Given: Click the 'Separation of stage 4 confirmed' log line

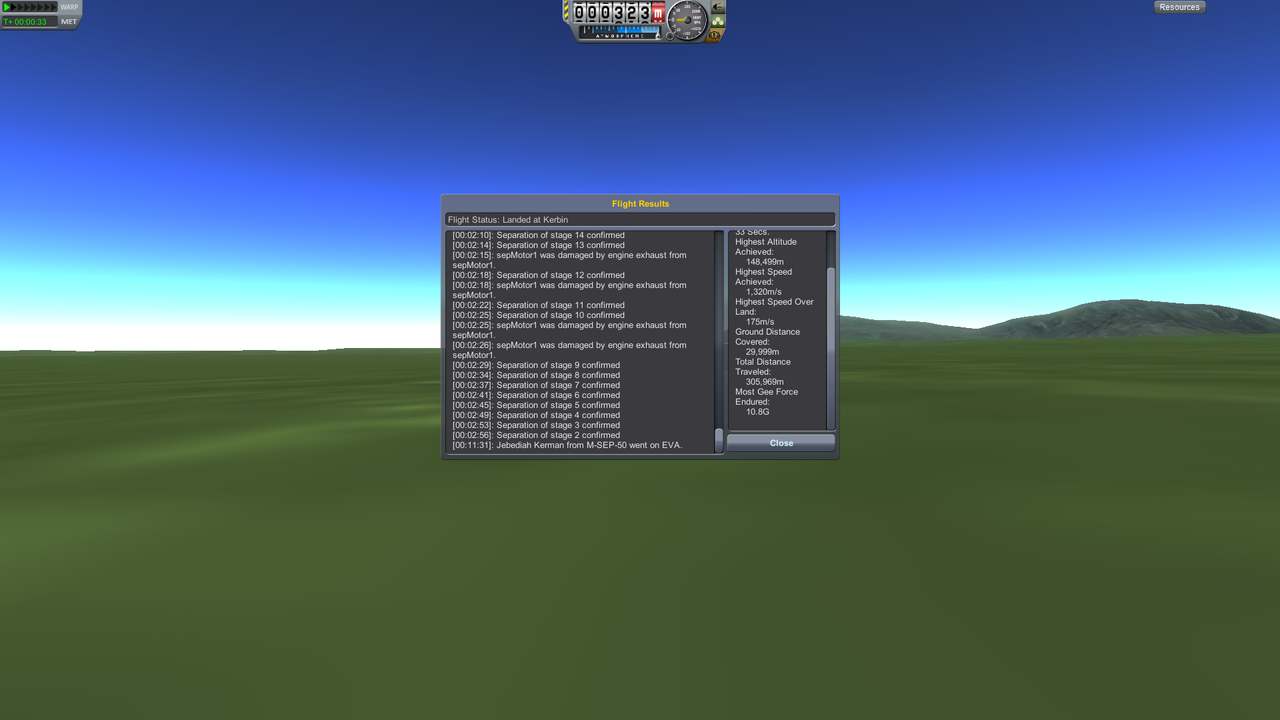Looking at the screenshot, I should (536, 415).
